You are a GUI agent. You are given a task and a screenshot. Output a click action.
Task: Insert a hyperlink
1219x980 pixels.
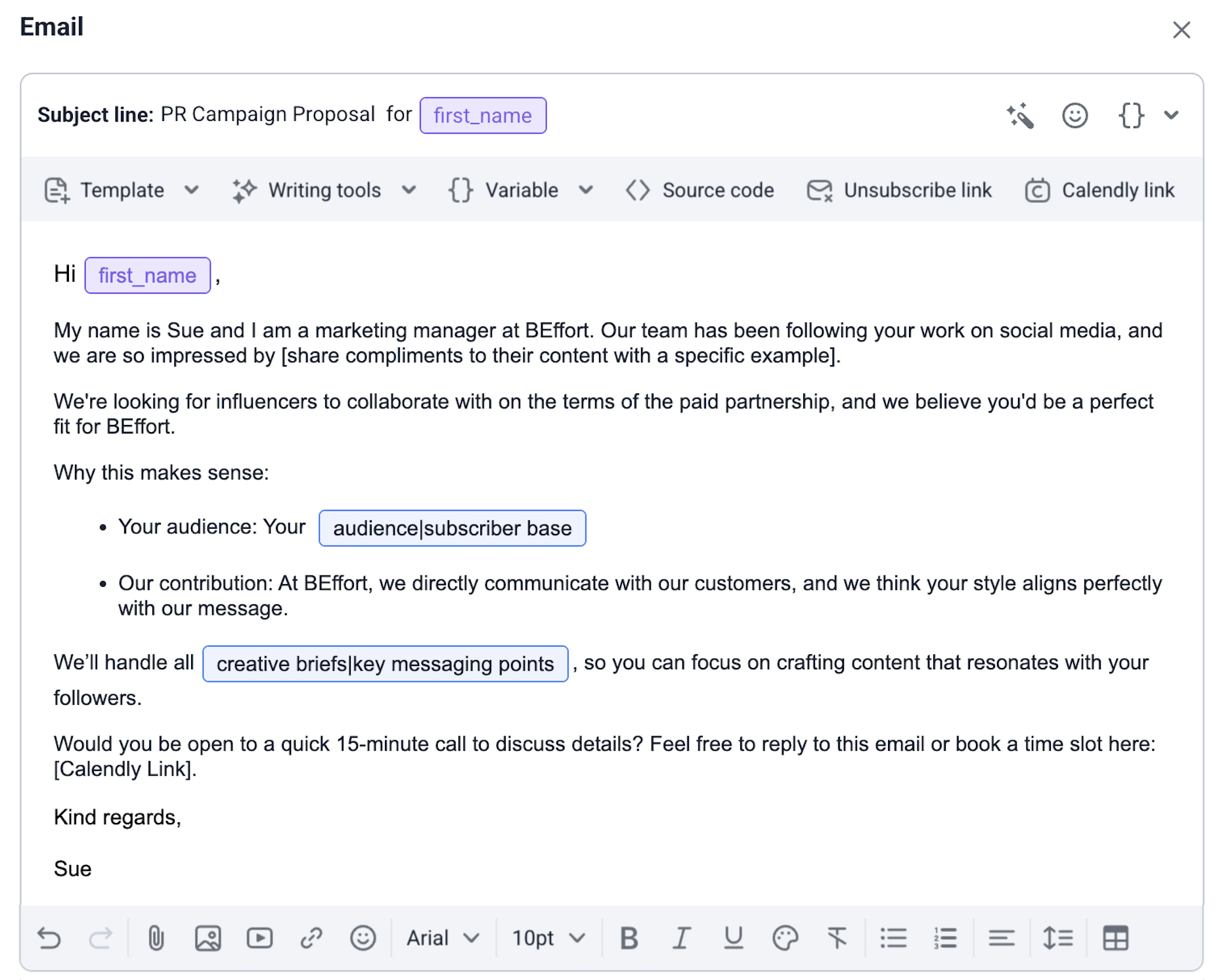311,938
